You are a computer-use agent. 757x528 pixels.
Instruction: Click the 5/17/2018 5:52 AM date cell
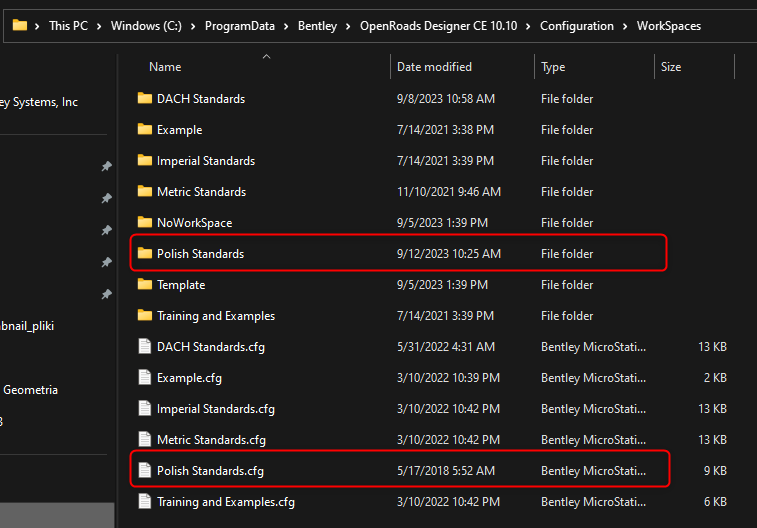pos(446,471)
